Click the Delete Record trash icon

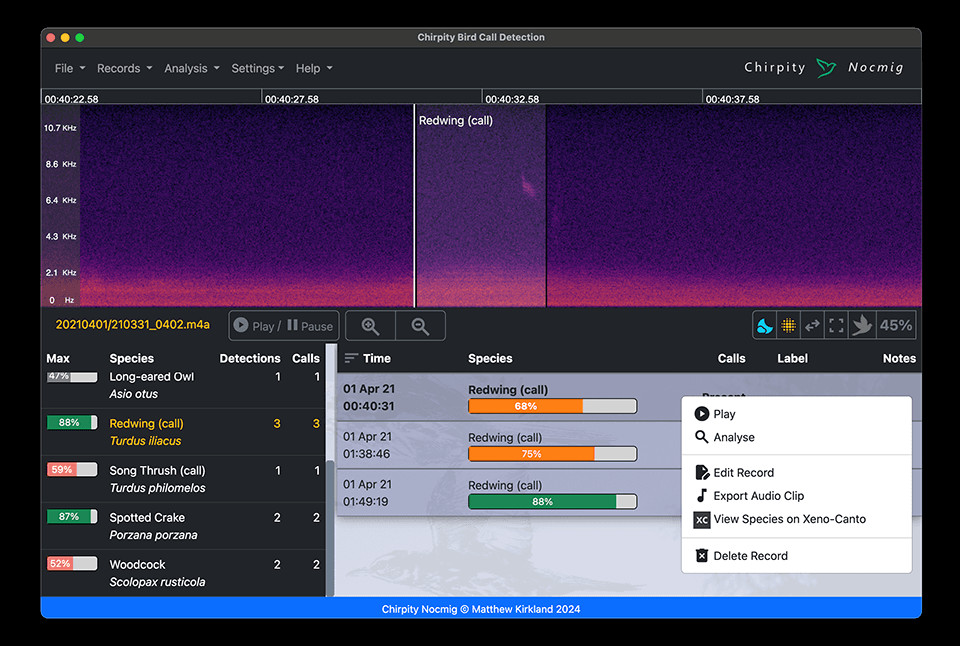tap(702, 555)
